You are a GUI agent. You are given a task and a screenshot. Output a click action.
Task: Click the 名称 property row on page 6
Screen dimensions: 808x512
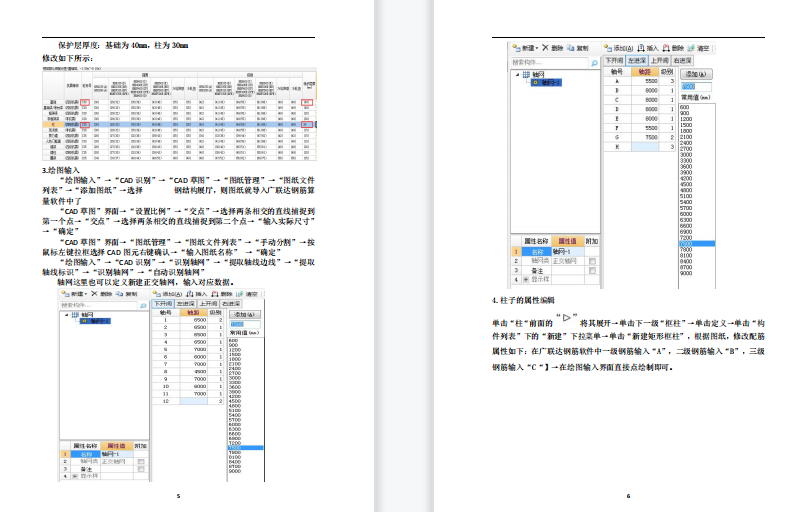click(555, 252)
